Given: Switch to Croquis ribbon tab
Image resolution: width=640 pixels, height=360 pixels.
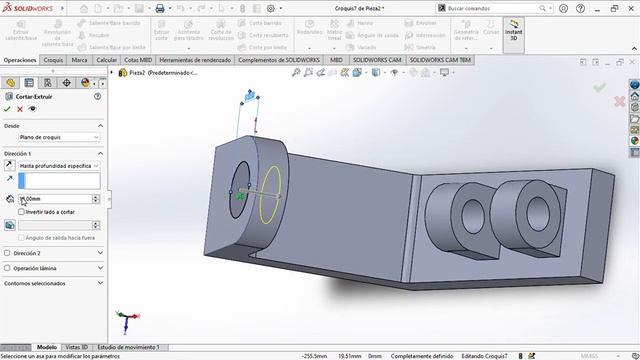Looking at the screenshot, I should pos(53,60).
